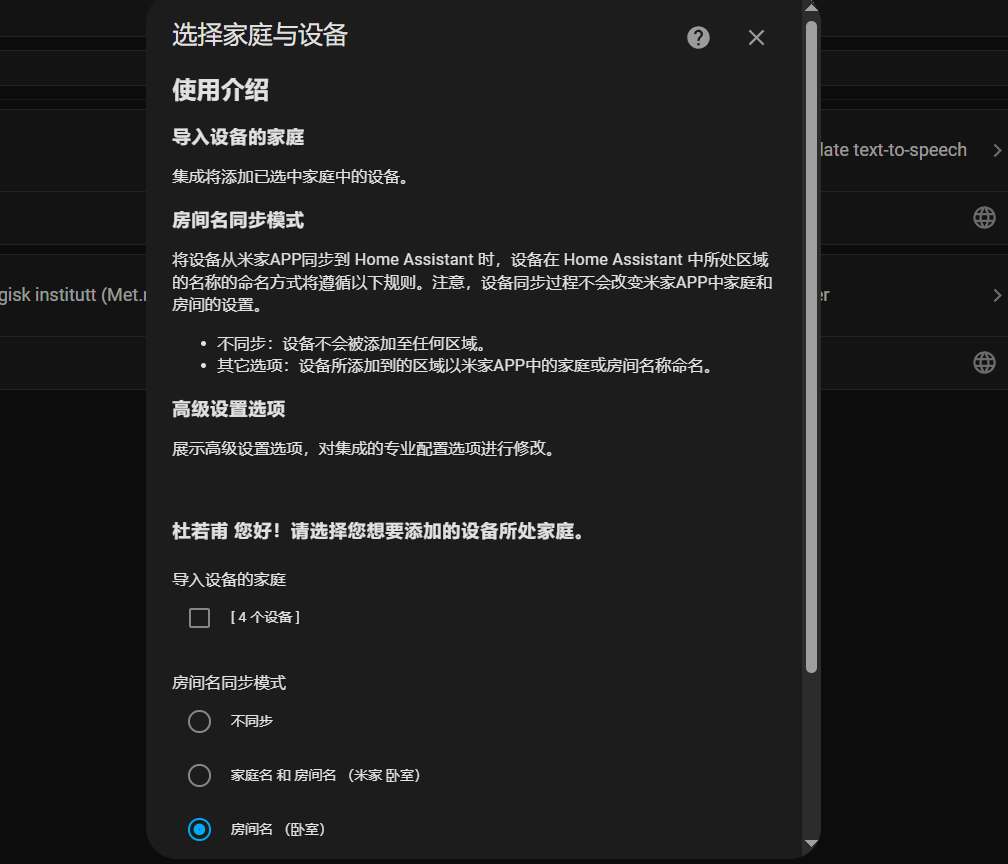Tick the [4 个设备] home checkbox
1008x864 pixels.
tap(200, 618)
